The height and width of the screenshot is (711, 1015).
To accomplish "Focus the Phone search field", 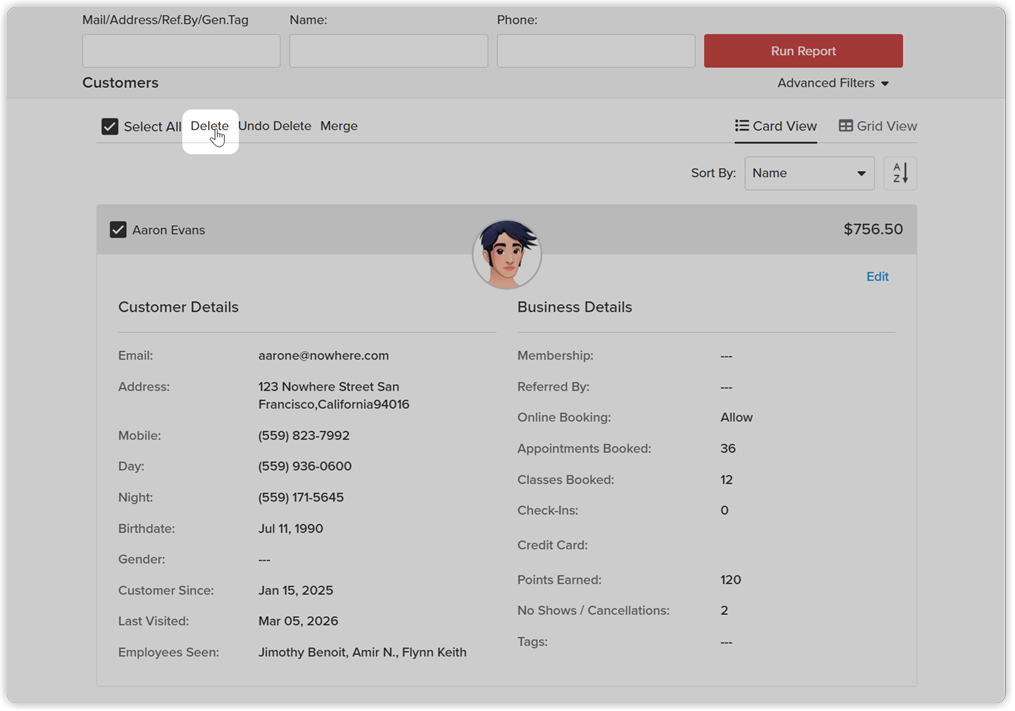I will tap(596, 51).
